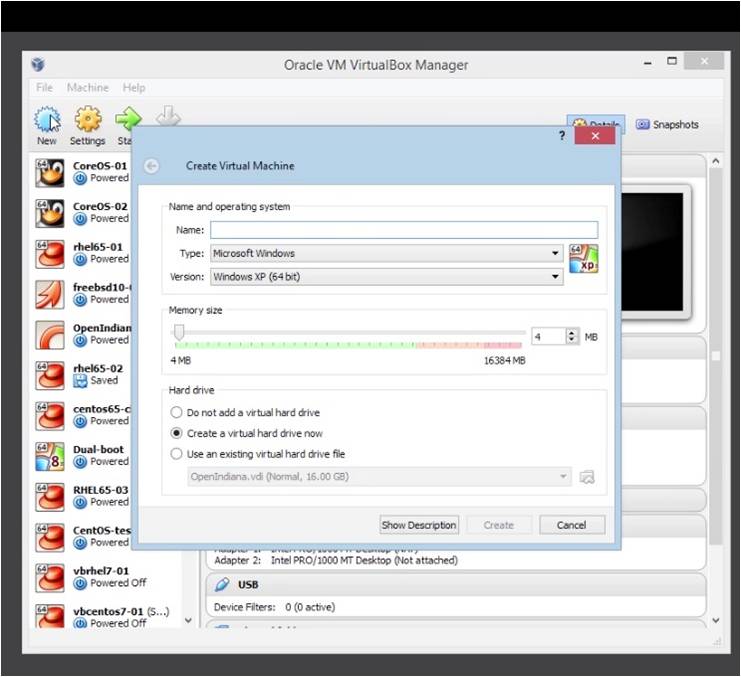The image size is (741, 677).
Task: Choose Create a virtual hard drive now
Action: point(177,433)
